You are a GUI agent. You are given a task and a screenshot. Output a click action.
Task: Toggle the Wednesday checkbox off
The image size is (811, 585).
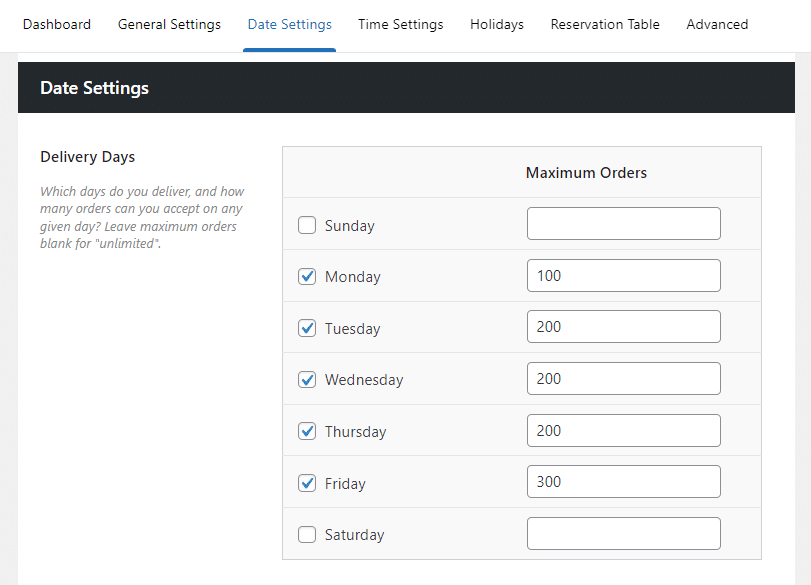tap(307, 380)
